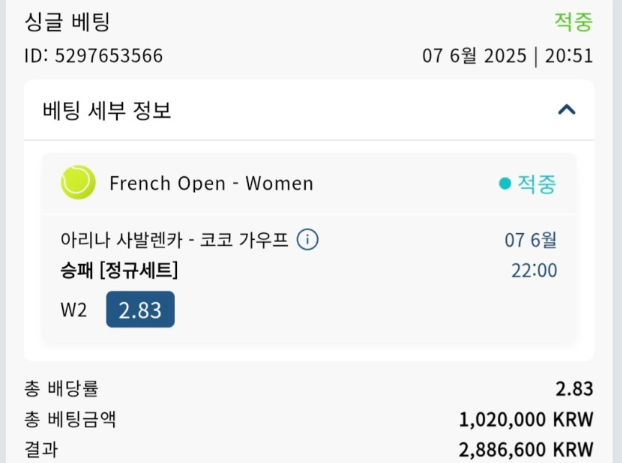Click the French Open - Women title
Viewport: 622px width, 463px height.
(x=211, y=183)
